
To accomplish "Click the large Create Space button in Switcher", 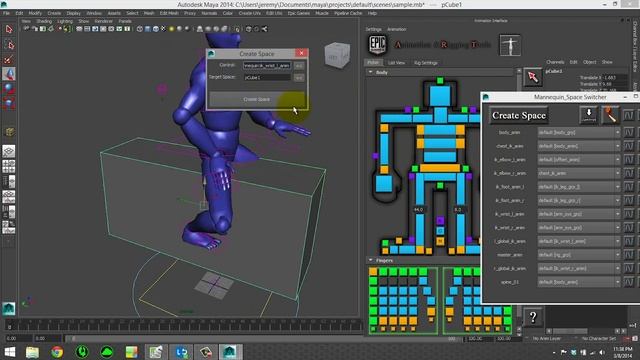I will 519,116.
